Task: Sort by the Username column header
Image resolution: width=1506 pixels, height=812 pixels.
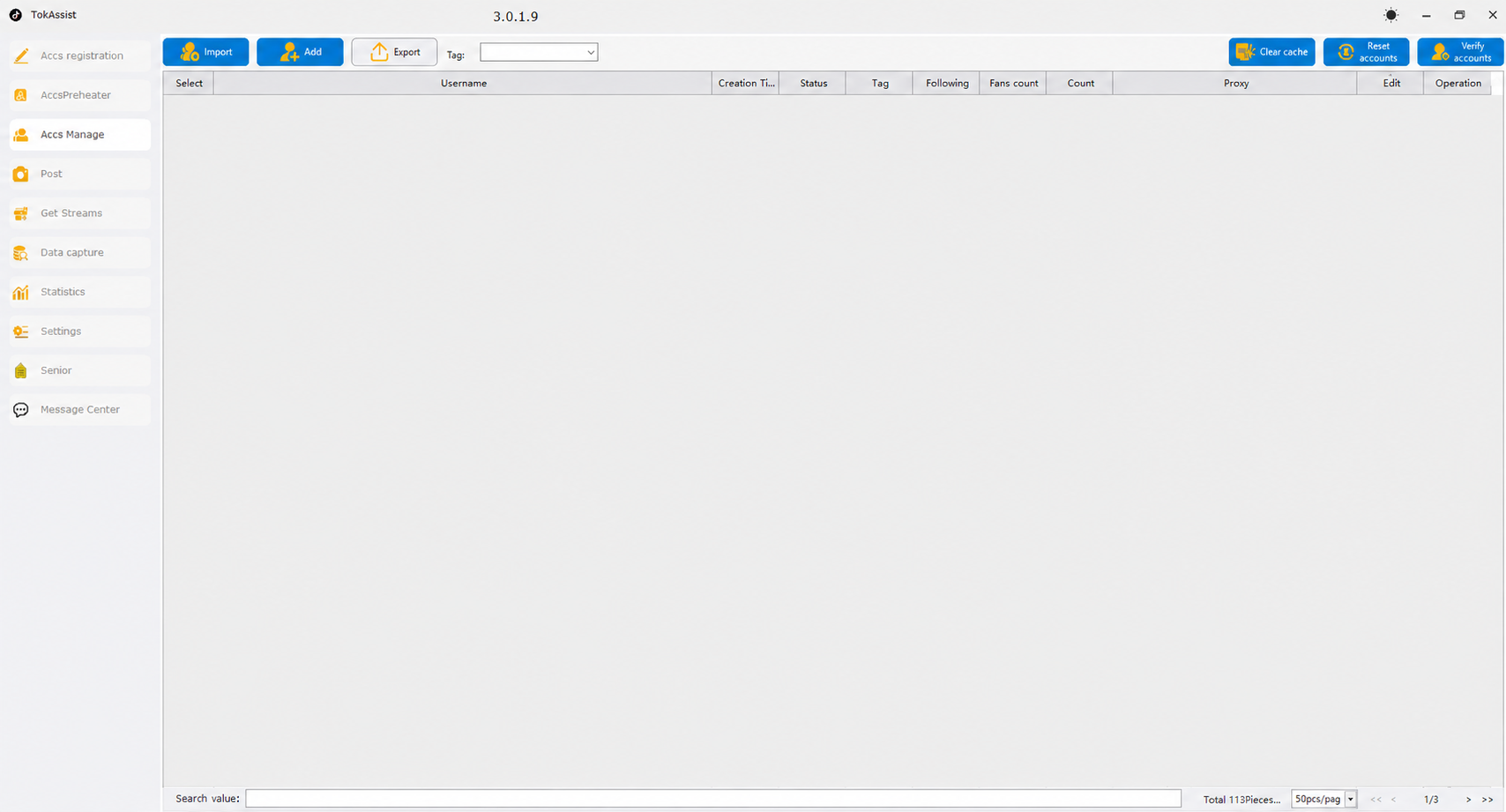Action: point(463,83)
